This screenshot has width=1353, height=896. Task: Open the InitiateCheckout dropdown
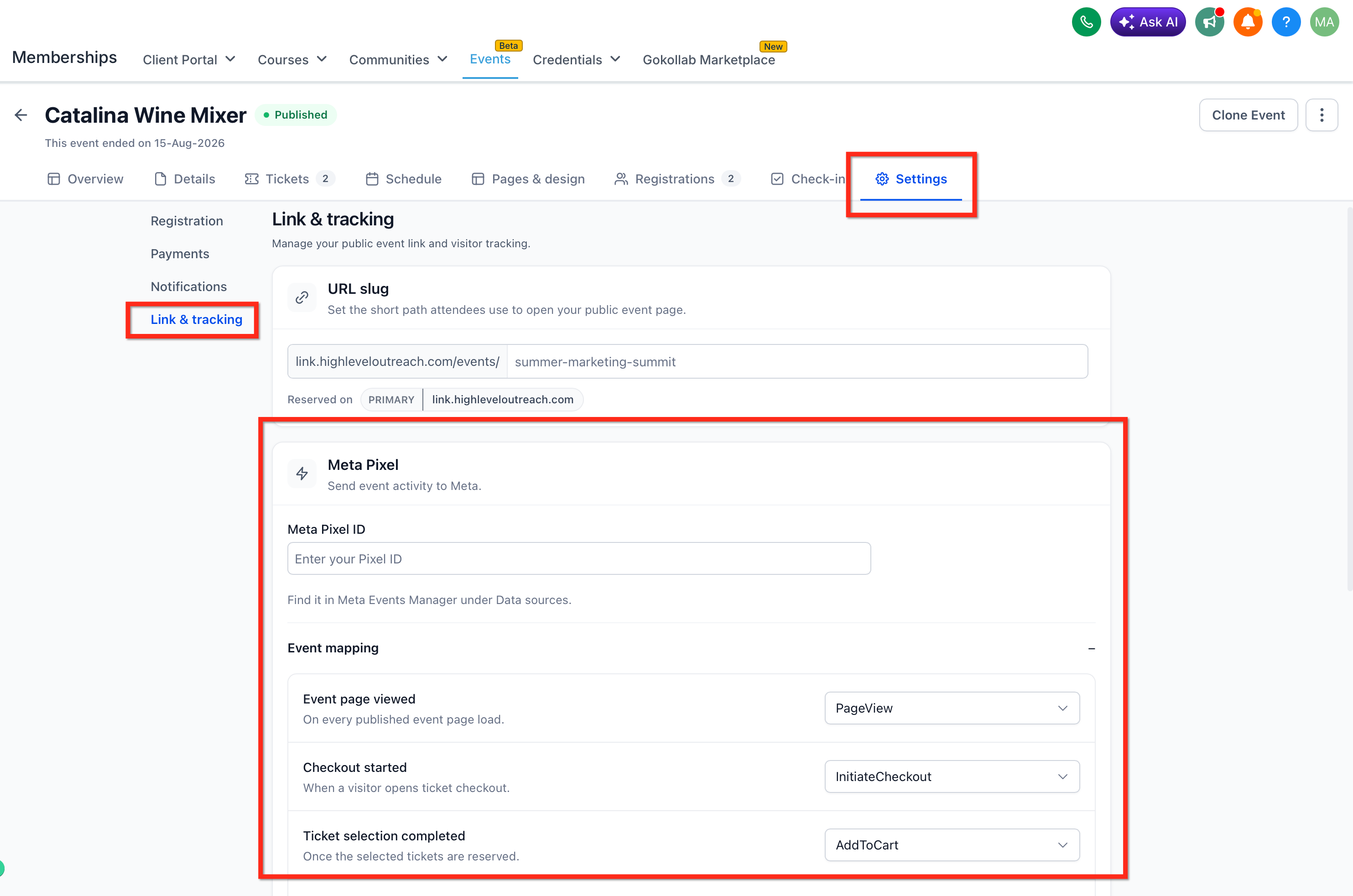pos(952,776)
